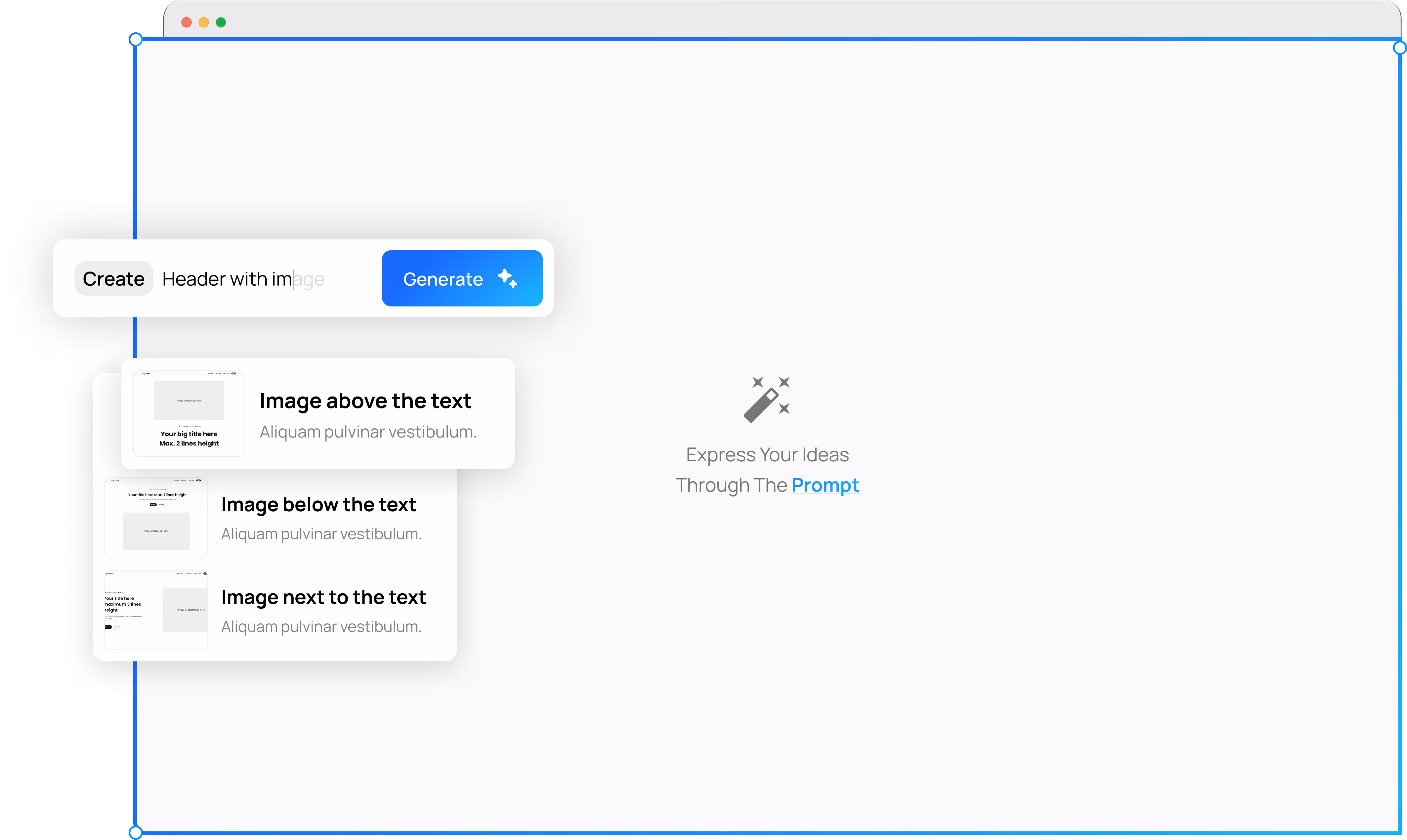The width and height of the screenshot is (1407, 840).
Task: Click the Create label chip
Action: coord(114,278)
